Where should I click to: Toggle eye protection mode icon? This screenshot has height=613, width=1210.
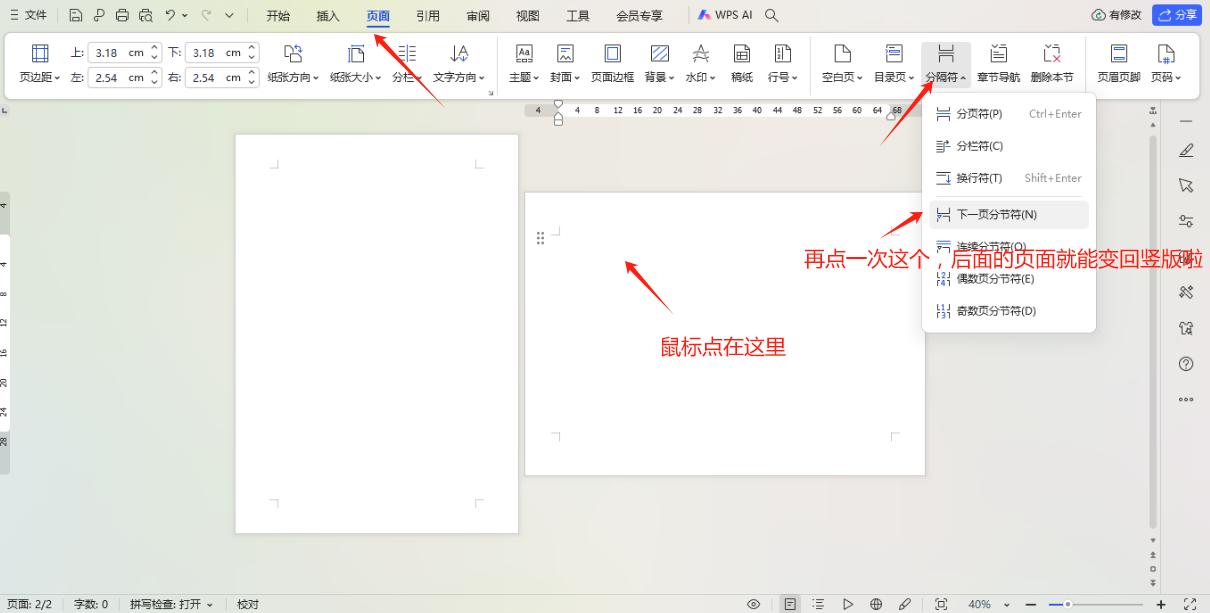754,604
